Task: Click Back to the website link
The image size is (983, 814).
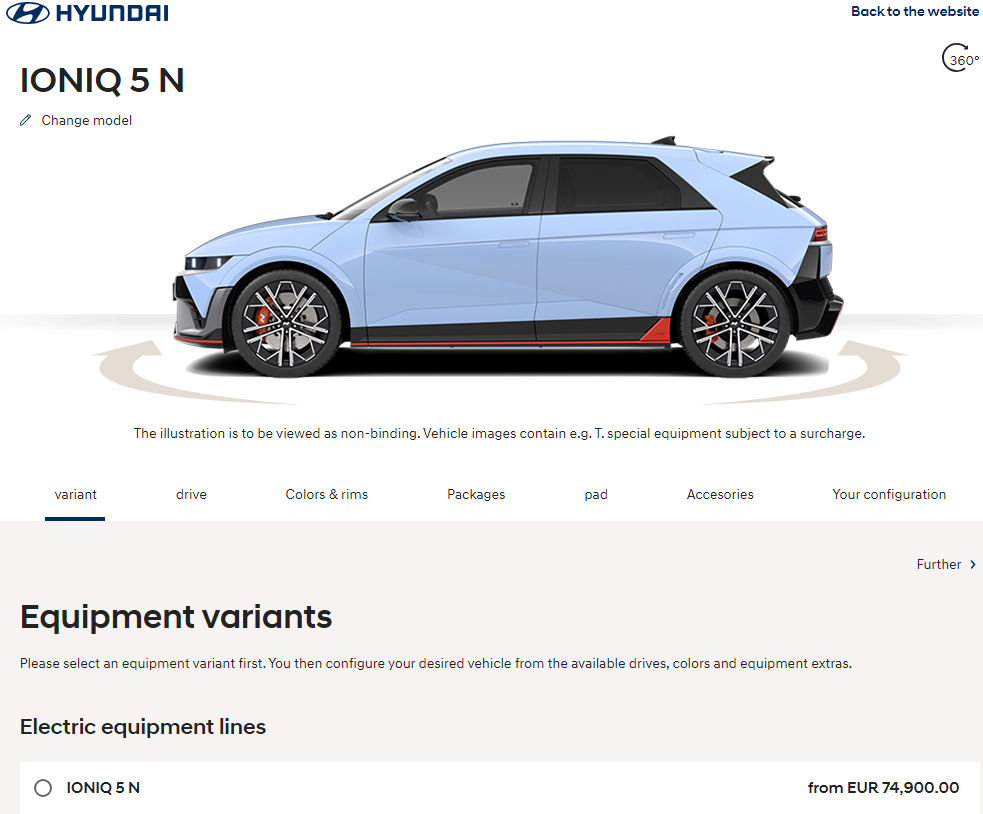Action: coord(915,11)
